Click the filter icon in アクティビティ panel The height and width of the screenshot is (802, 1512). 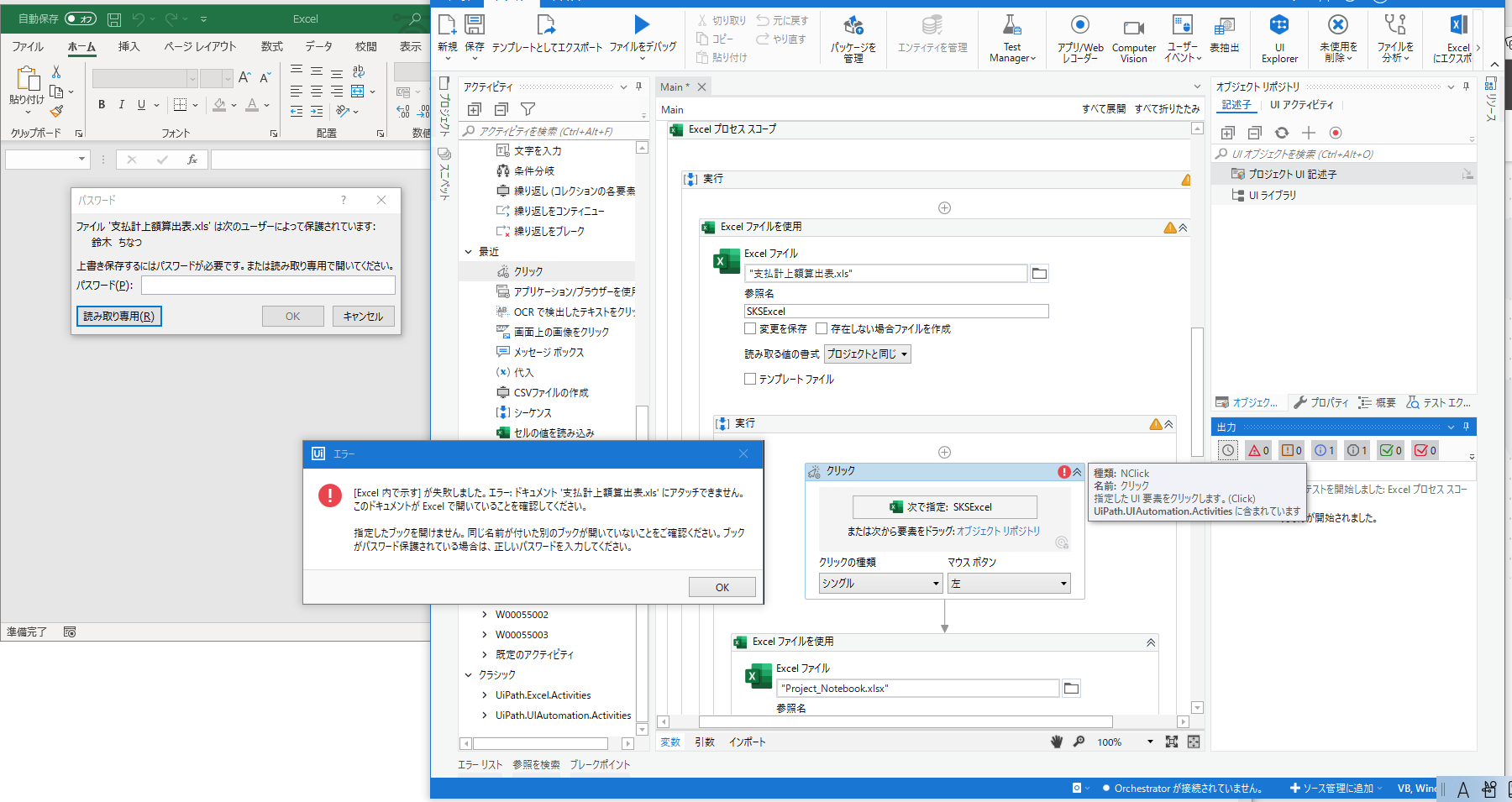(528, 109)
